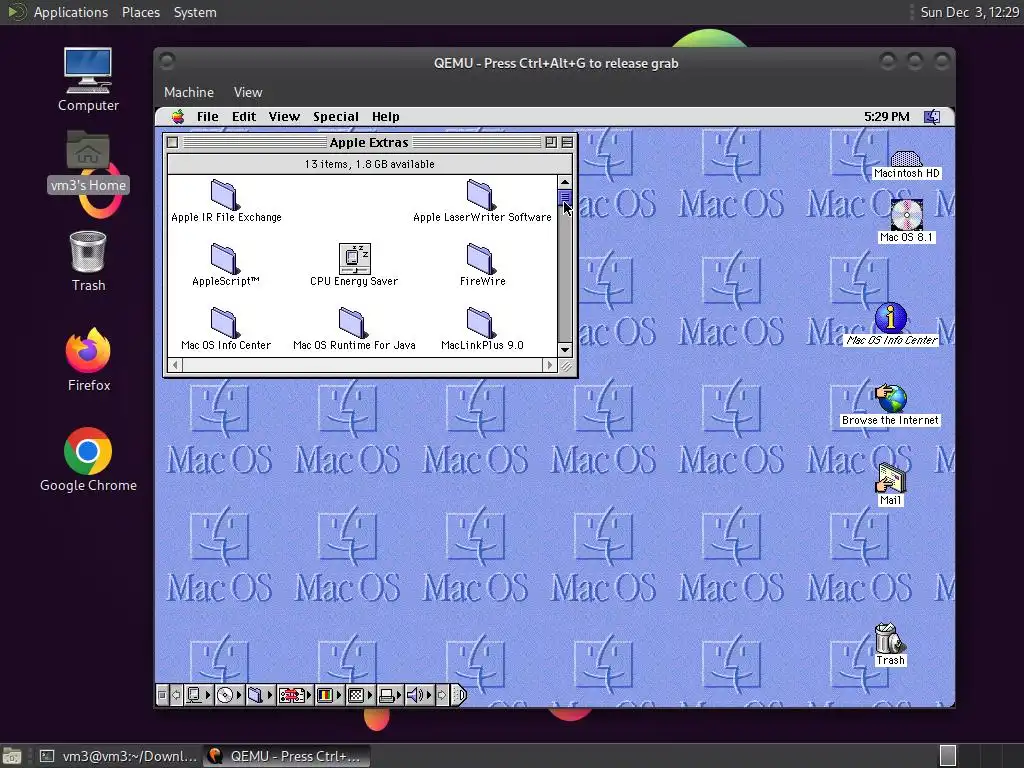The height and width of the screenshot is (768, 1024).
Task: Open the QEMU View menu
Action: pos(248,92)
